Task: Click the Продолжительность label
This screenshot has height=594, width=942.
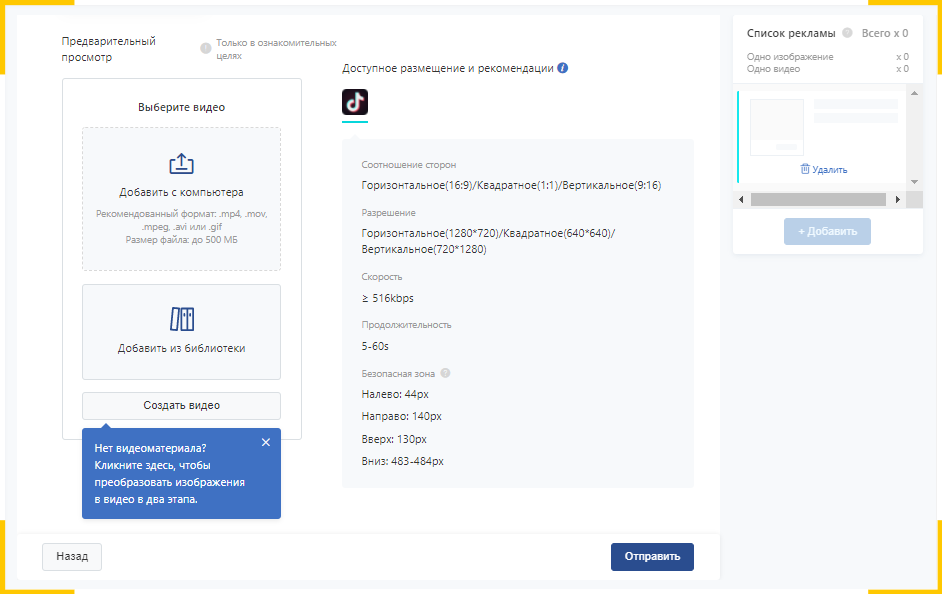Action: tap(406, 325)
